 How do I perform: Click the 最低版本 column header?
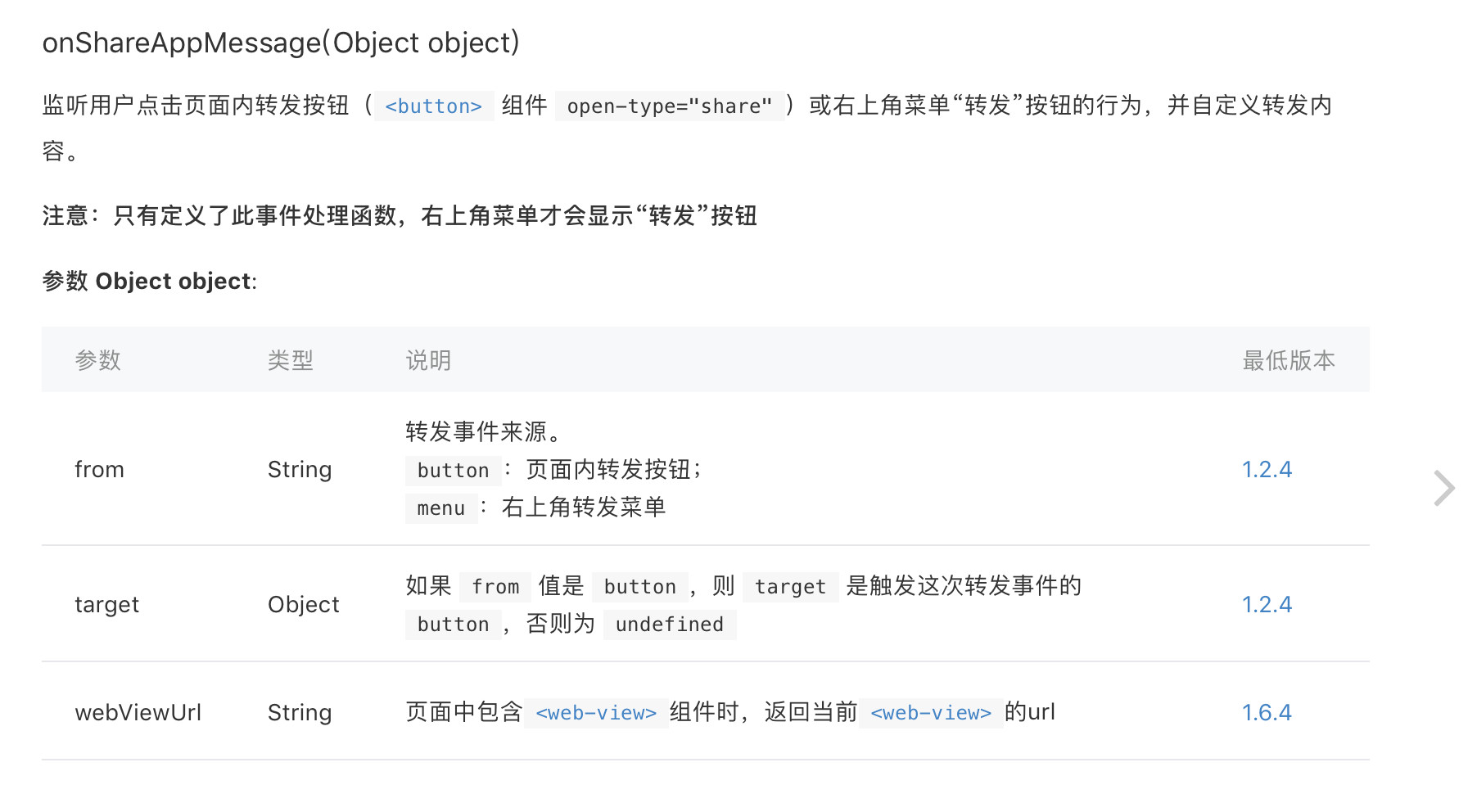[x=1289, y=360]
